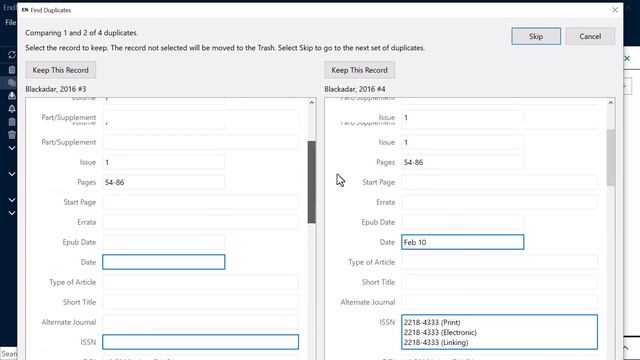Viewport: 640px width, 360px height.
Task: Click the 'Blackadar, 2016 #4' record label
Action: [x=355, y=89]
